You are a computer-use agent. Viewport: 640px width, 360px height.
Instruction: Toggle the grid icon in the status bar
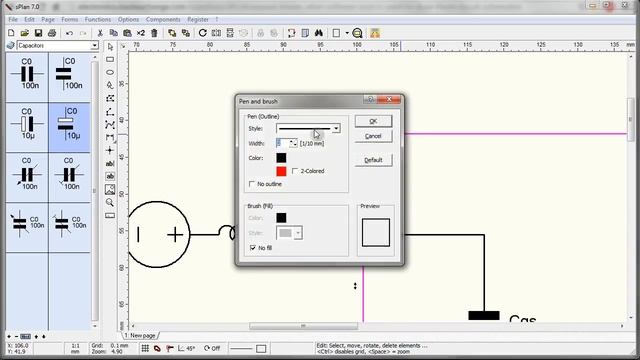(x=145, y=348)
